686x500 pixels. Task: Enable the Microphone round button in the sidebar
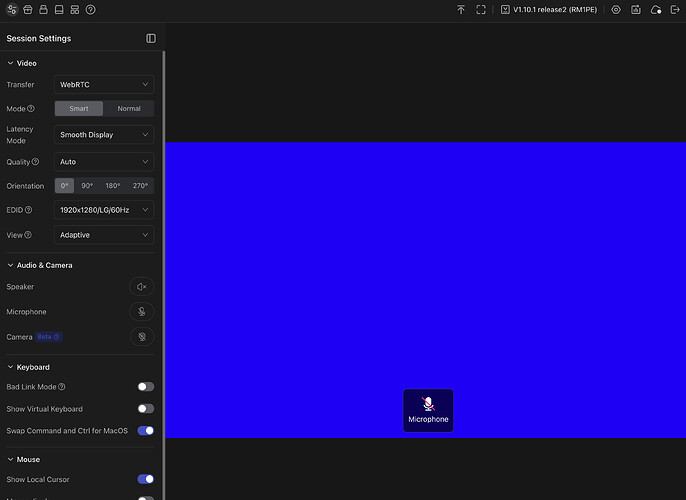(141, 312)
